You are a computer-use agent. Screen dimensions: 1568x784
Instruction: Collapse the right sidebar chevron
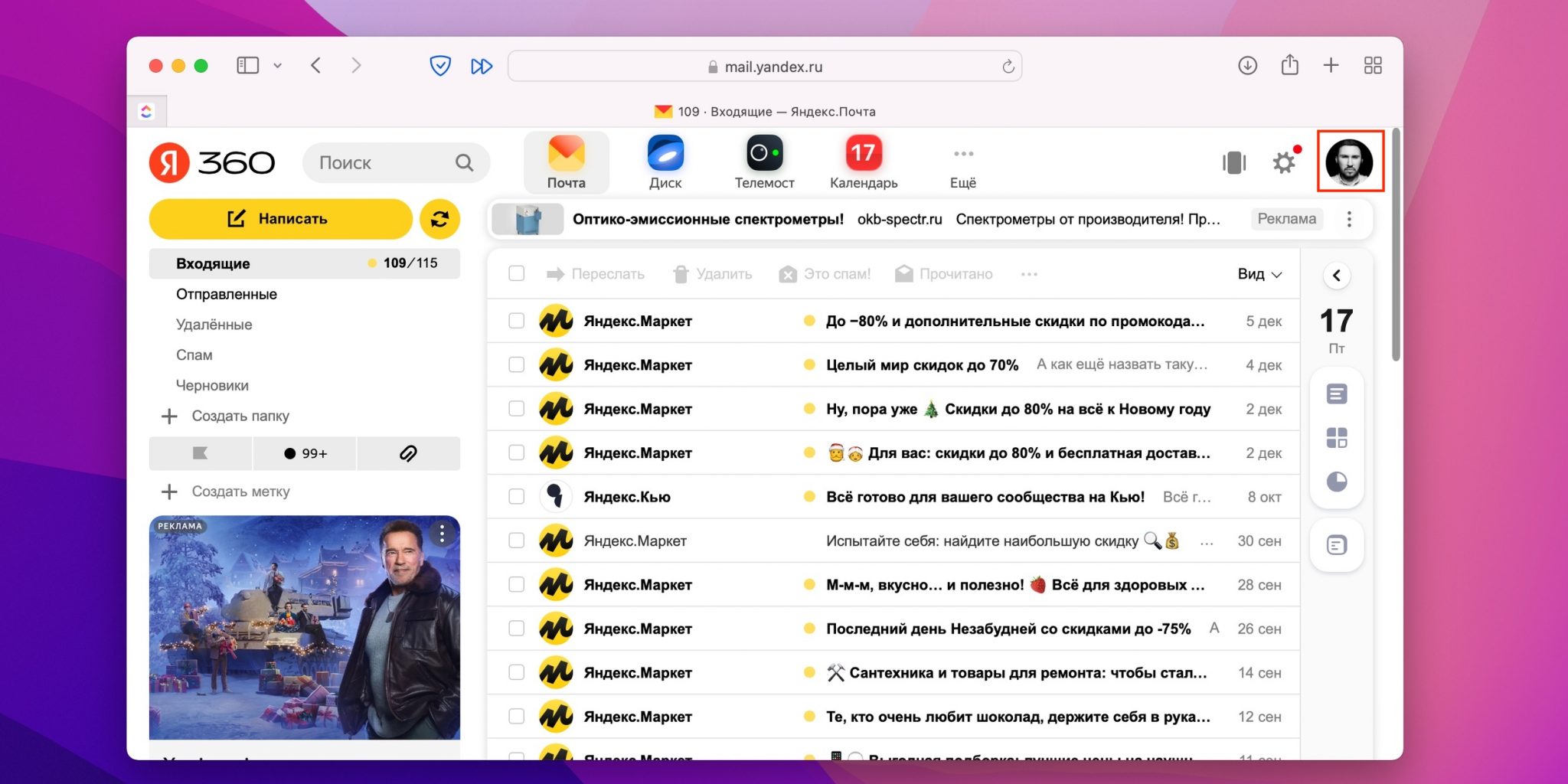1337,276
